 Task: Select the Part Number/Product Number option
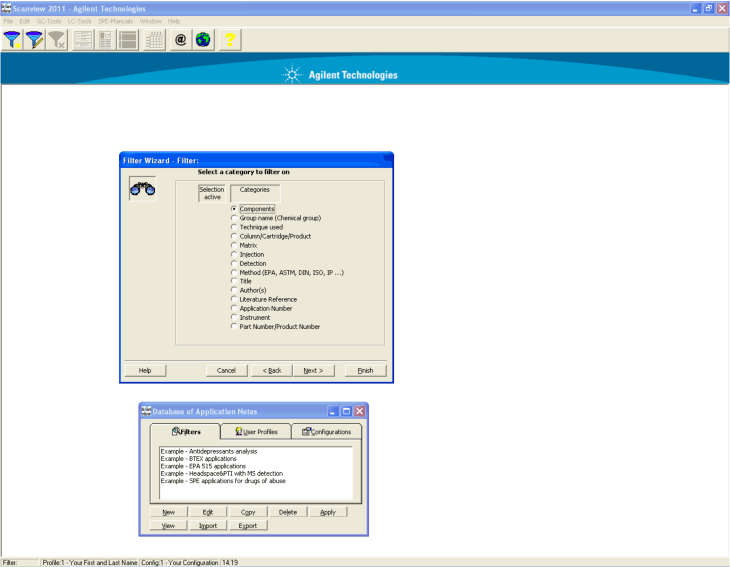(x=234, y=326)
